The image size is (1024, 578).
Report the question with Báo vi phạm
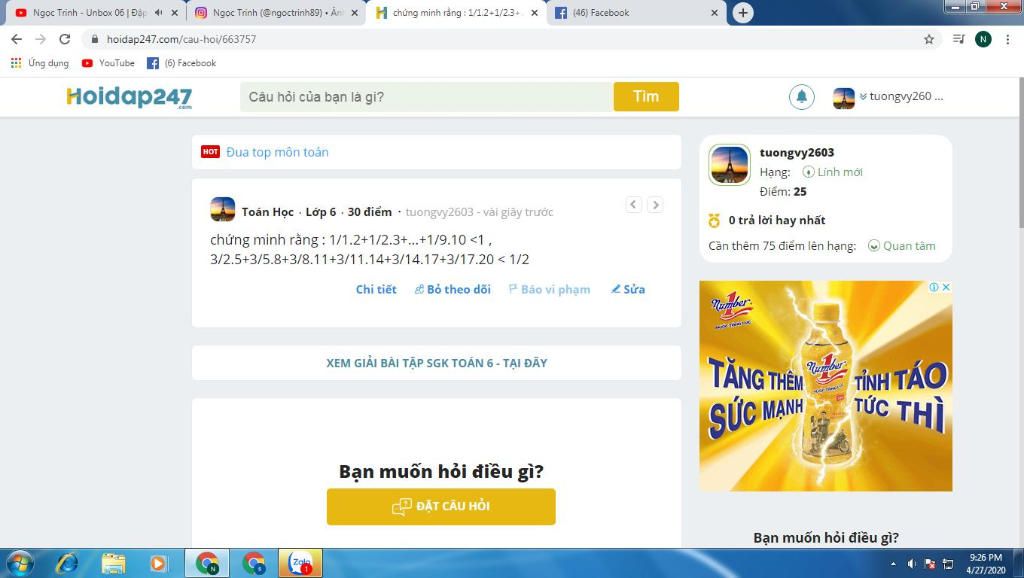pyautogui.click(x=549, y=289)
